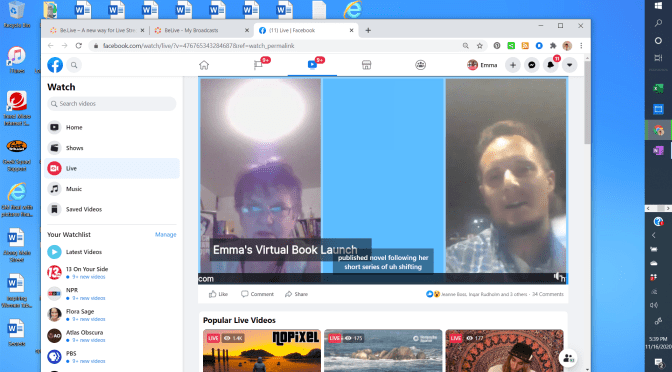The width and height of the screenshot is (672, 372).
Task: Open Chrome three-dot menu
Action: pyautogui.click(x=581, y=46)
